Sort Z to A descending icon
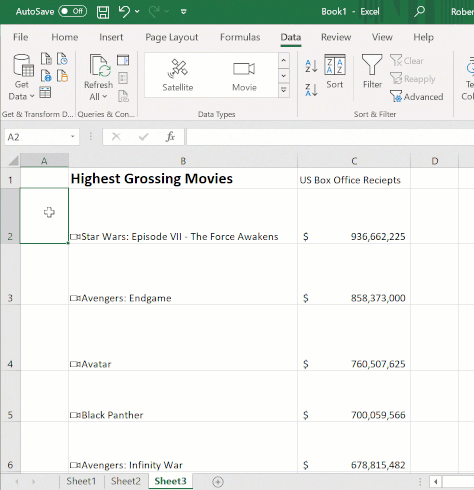Screen dimensions: 474x490 pos(311,90)
